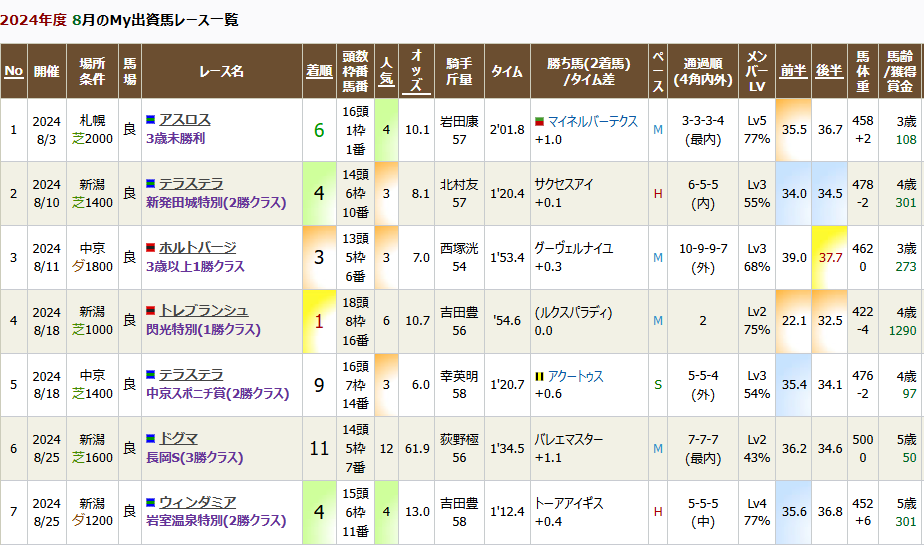Click the yellow-highlighted 1st place finish cell
Screen dimensions: 924x545
319,321
